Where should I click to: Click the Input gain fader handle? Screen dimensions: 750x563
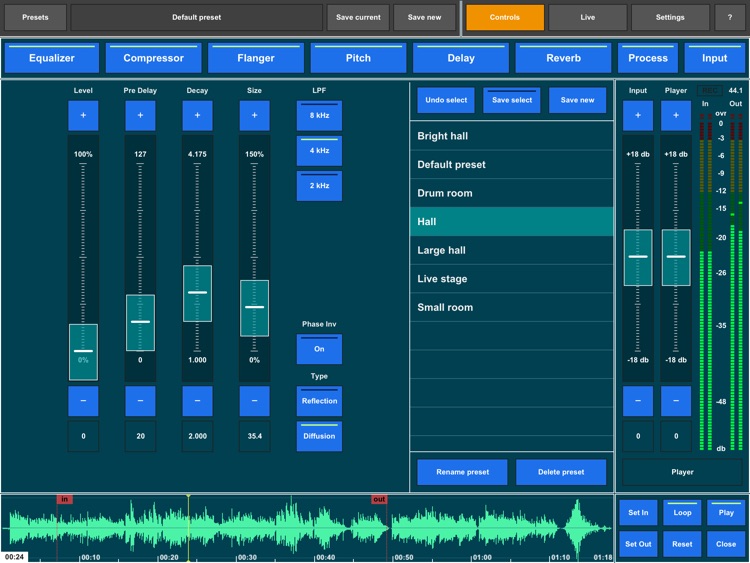638,257
